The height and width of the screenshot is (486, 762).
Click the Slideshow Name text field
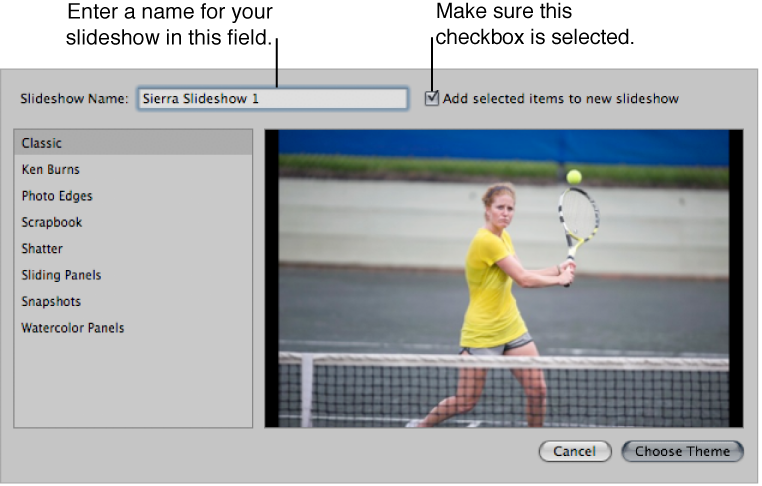[x=273, y=99]
